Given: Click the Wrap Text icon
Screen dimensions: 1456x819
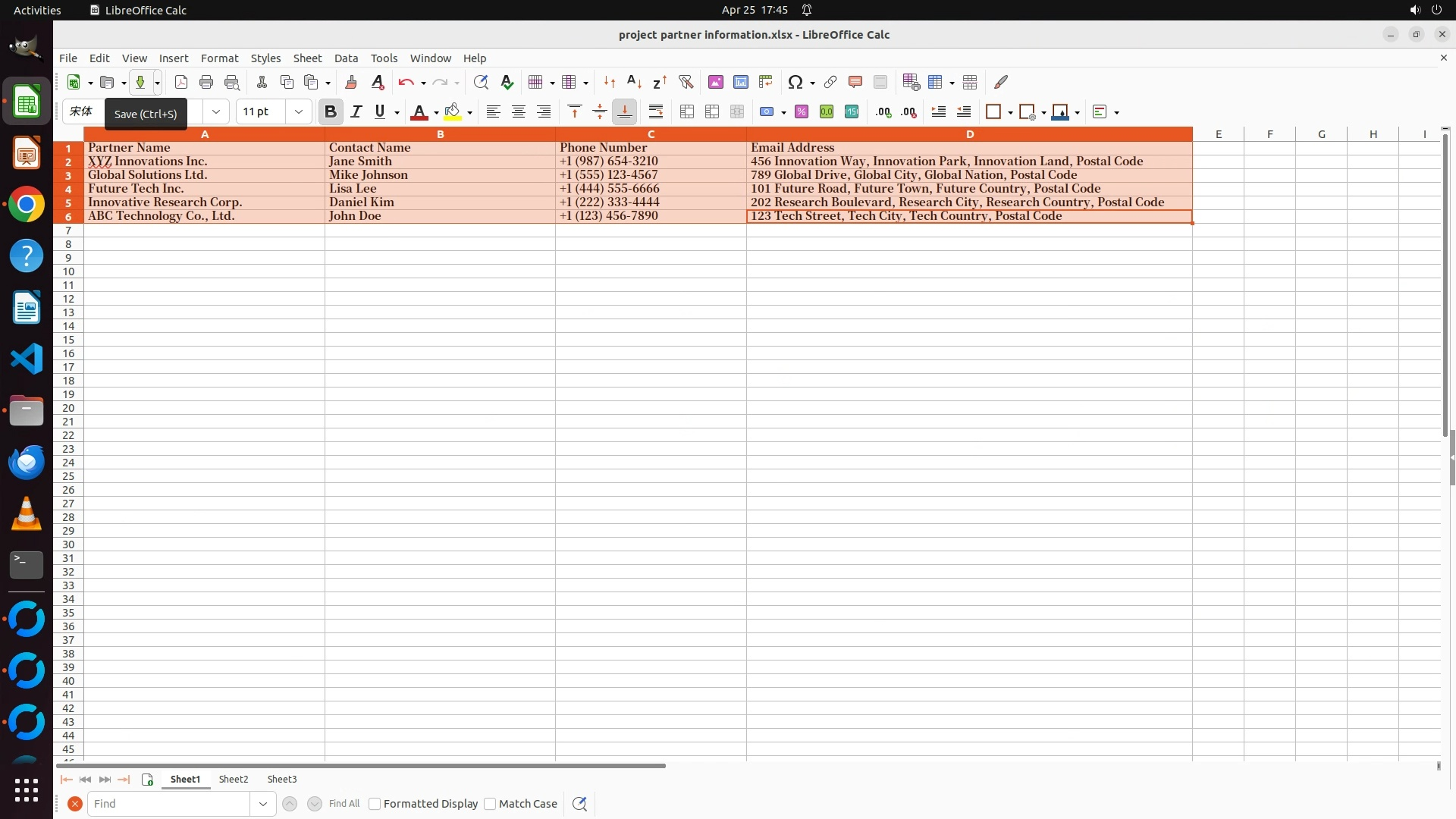Looking at the screenshot, I should click(x=656, y=111).
